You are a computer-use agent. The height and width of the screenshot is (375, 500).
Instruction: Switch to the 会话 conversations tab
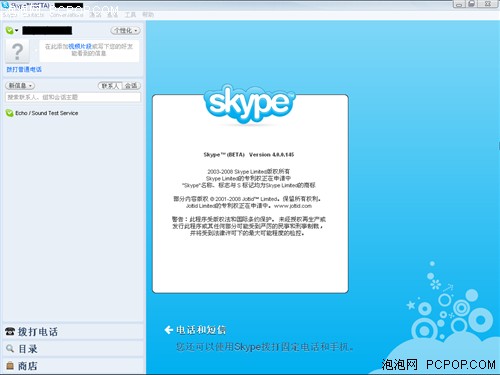[131, 86]
